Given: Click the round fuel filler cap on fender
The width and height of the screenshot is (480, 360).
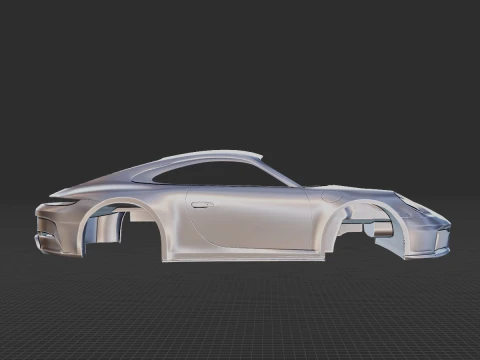Looking at the screenshot, I should point(331,195).
